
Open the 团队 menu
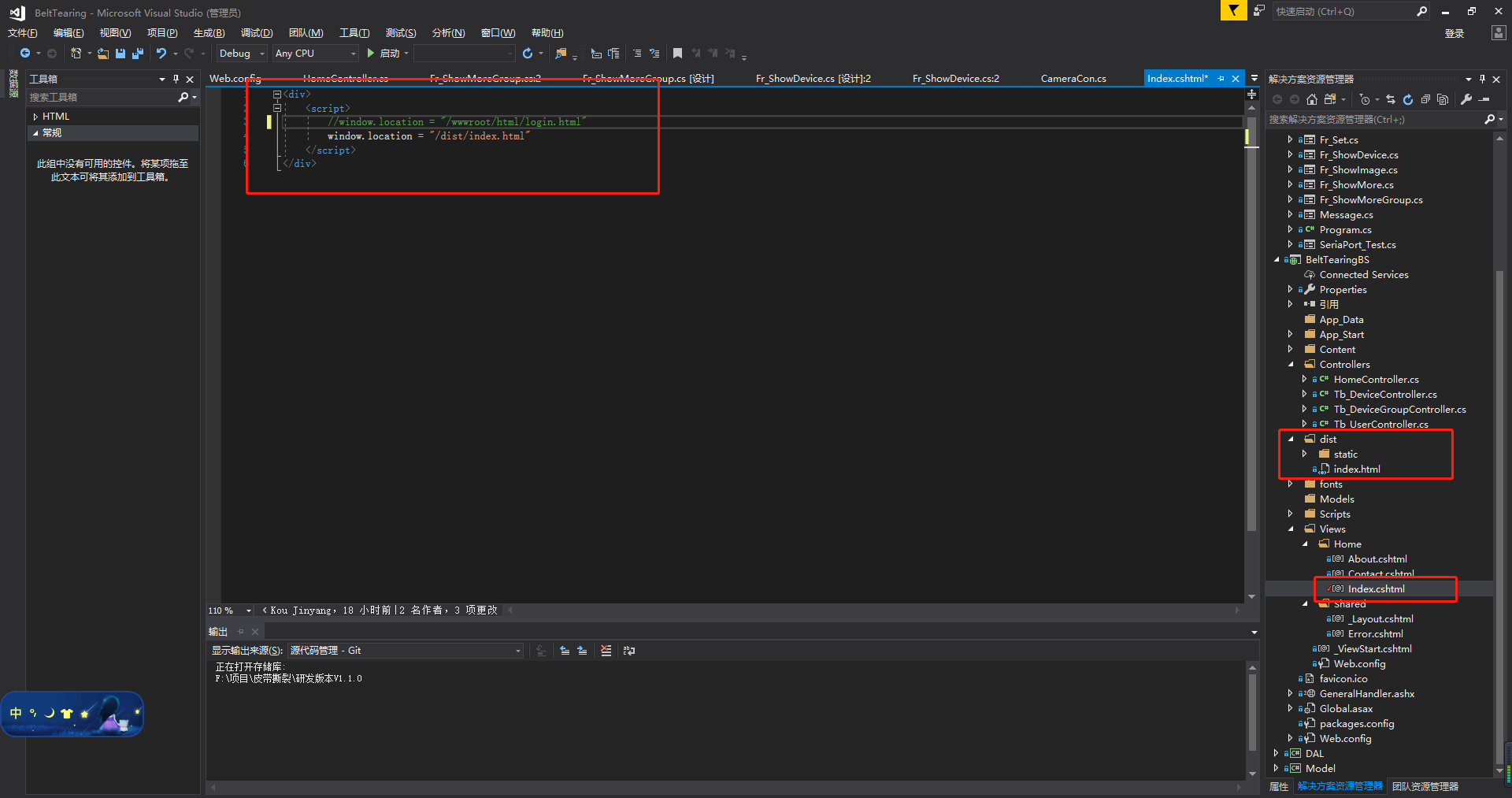coord(306,32)
